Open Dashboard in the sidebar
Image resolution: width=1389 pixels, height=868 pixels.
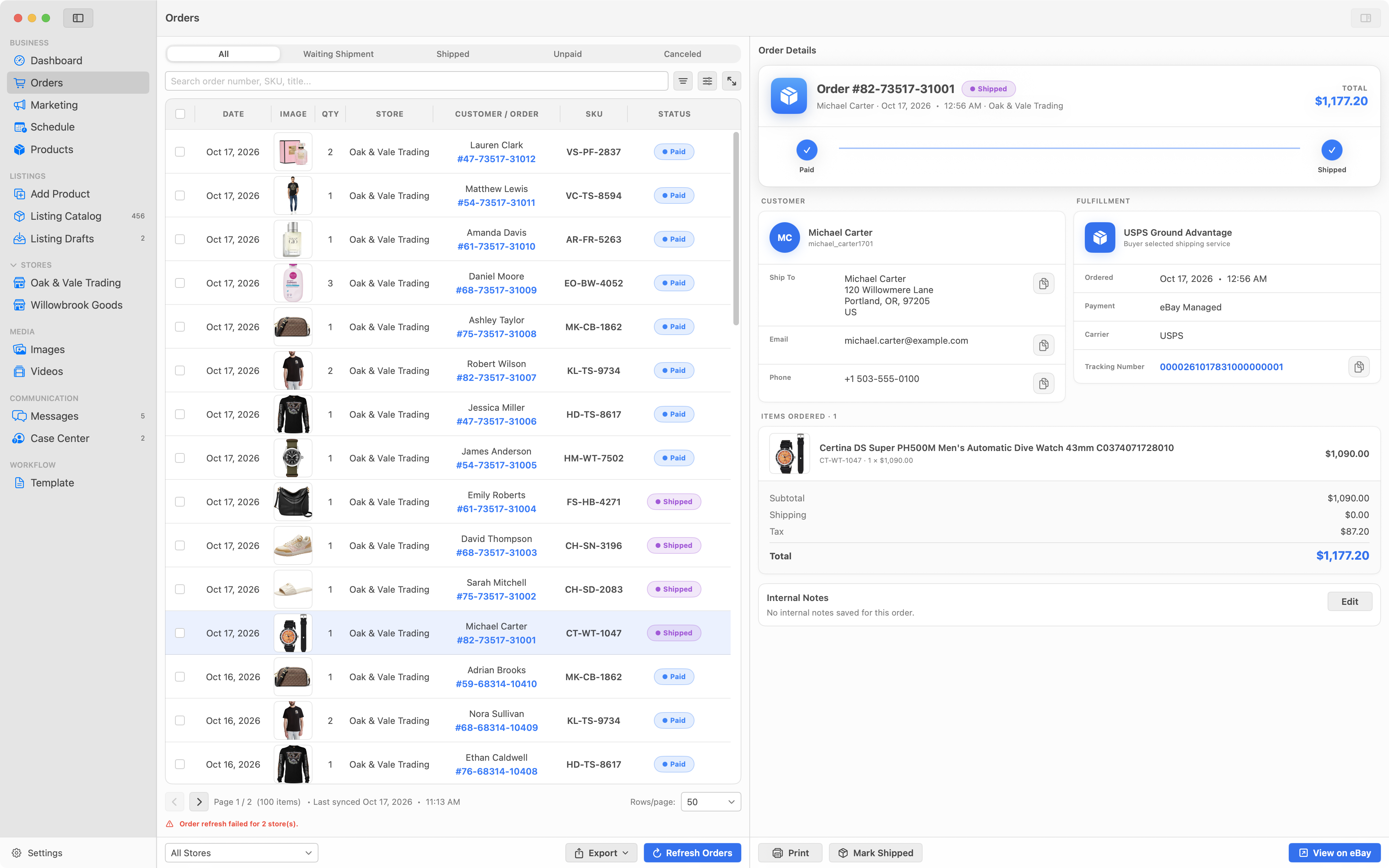click(x=78, y=60)
